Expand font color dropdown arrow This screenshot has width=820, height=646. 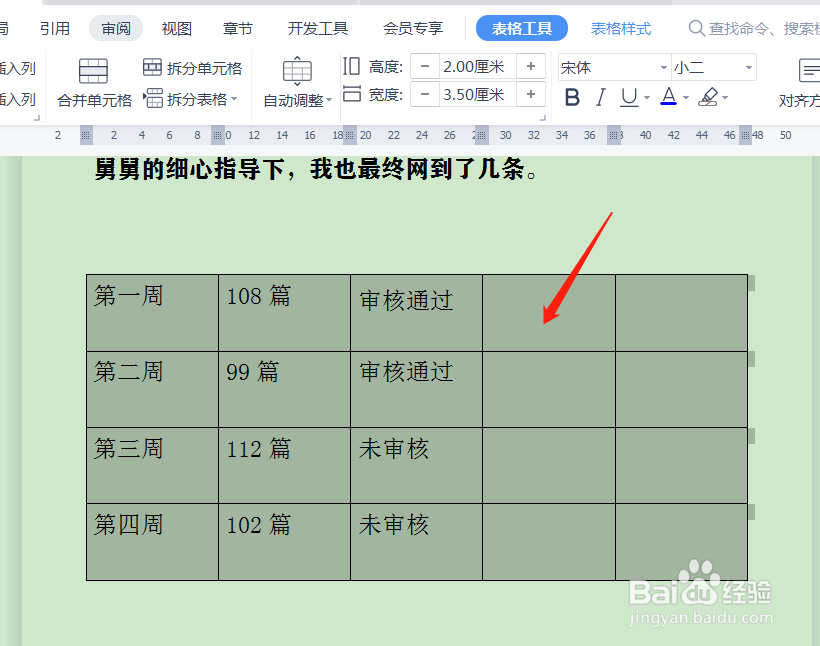tap(686, 98)
